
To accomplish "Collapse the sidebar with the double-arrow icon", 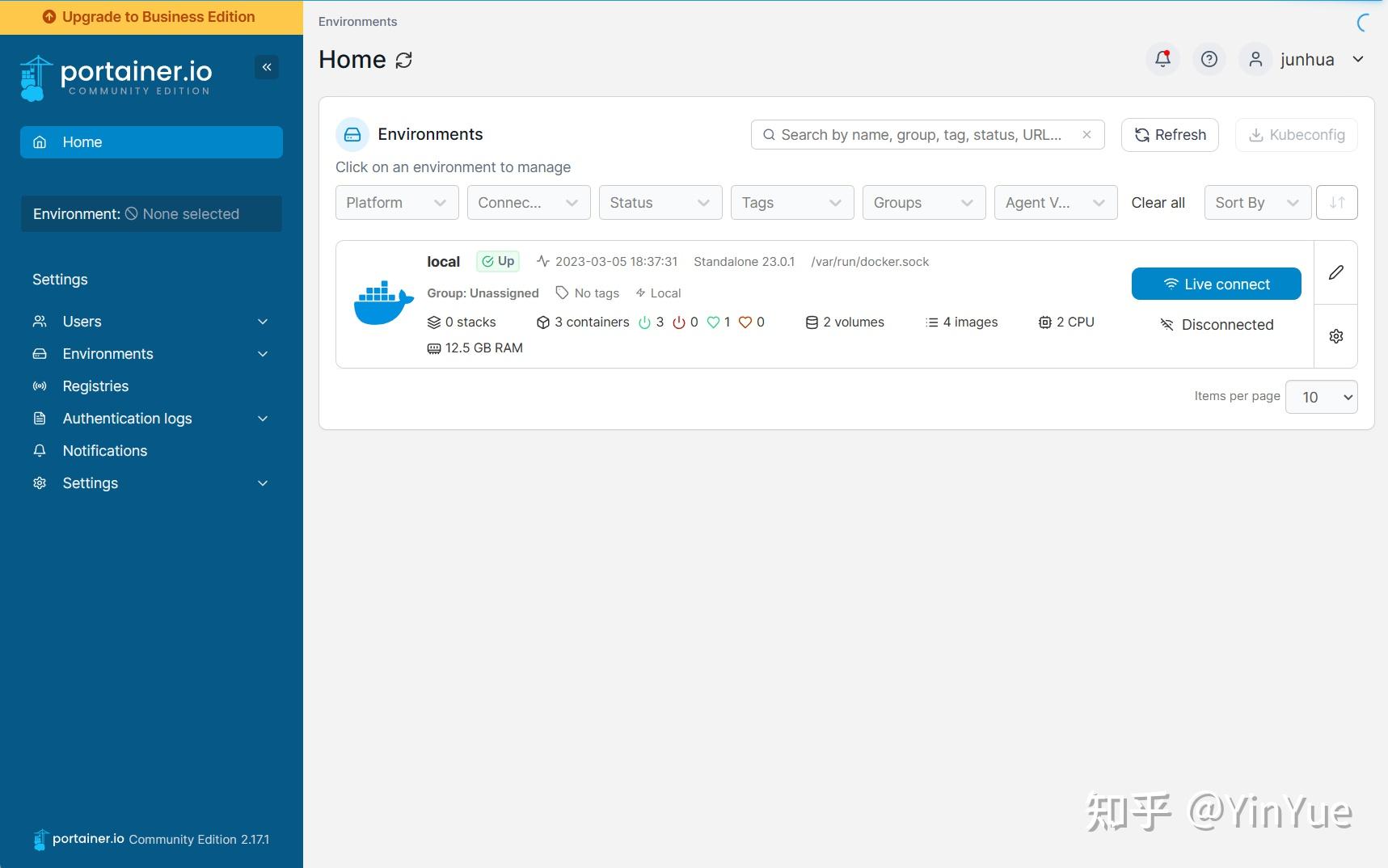I will (267, 67).
